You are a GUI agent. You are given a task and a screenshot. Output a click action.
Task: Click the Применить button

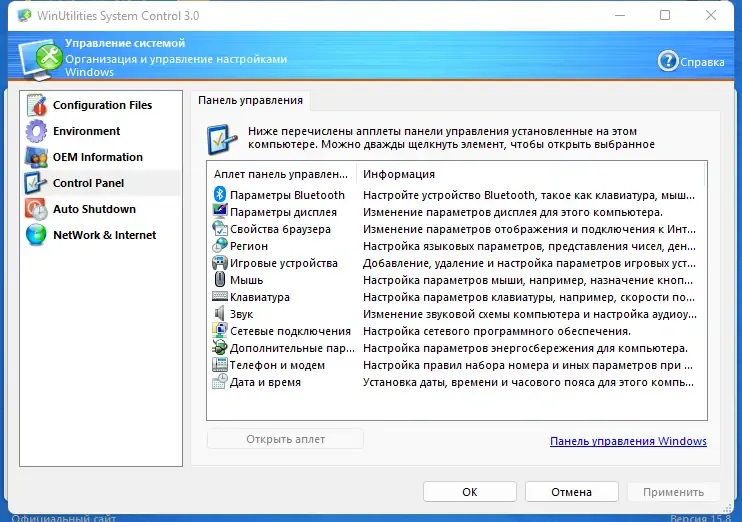pyautogui.click(x=673, y=492)
